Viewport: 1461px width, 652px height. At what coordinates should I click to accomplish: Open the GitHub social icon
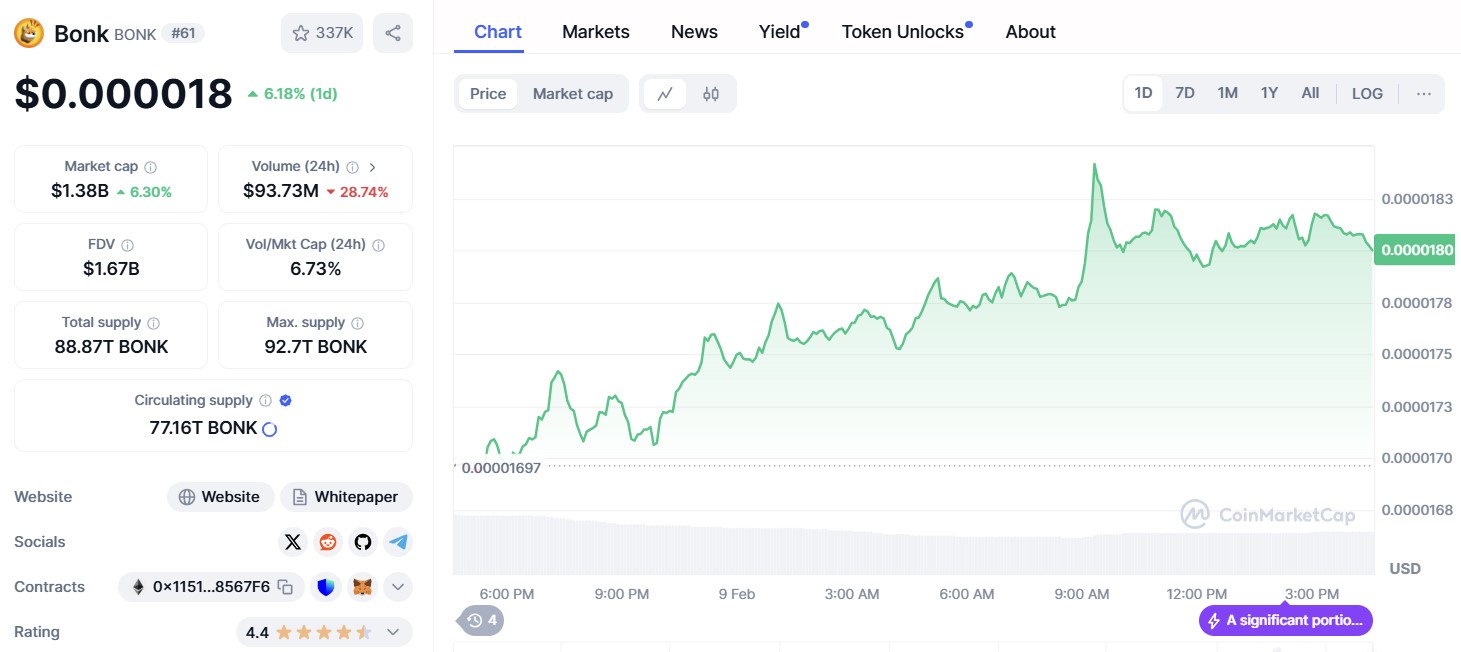362,542
